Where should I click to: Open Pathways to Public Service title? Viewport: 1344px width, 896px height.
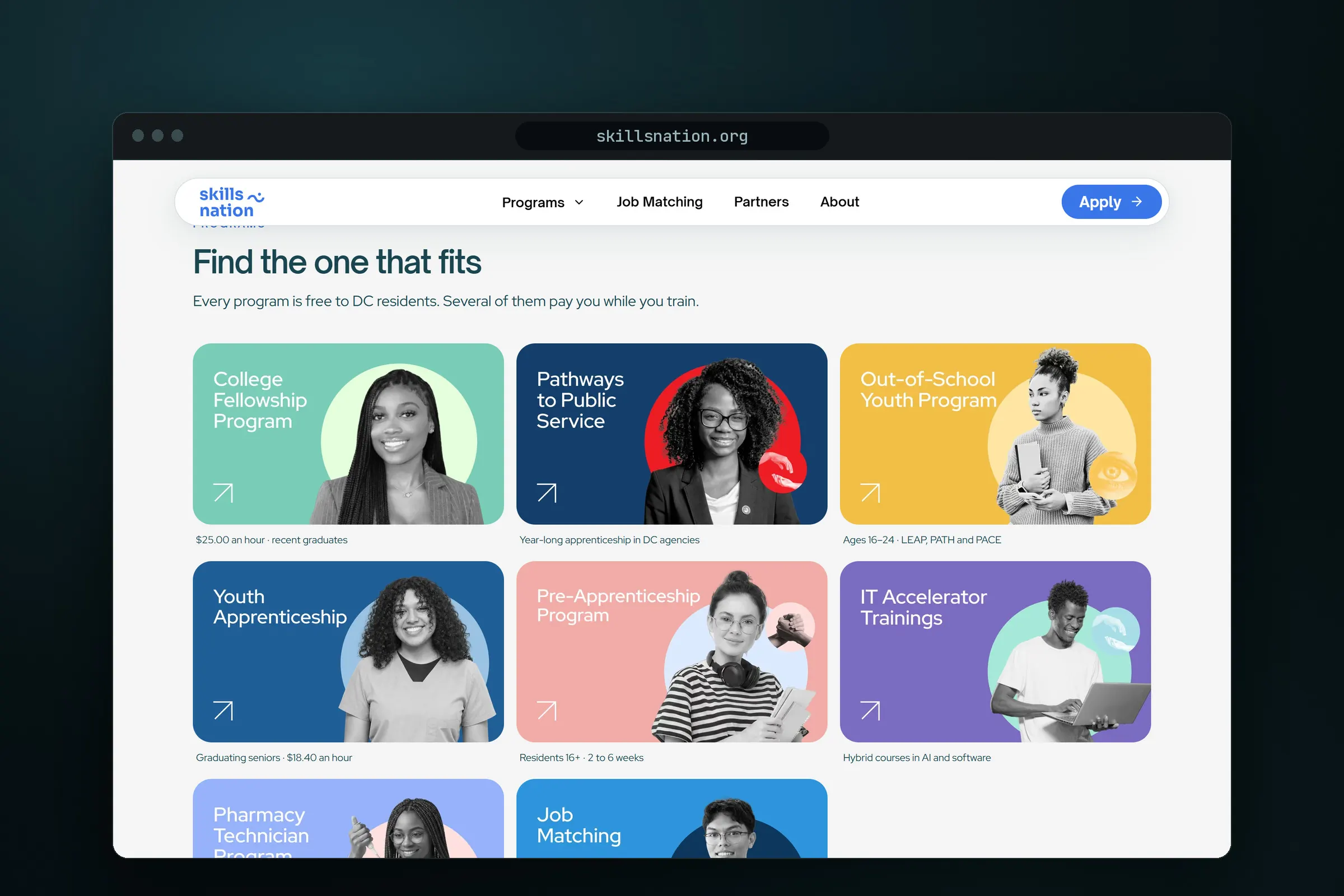click(580, 400)
